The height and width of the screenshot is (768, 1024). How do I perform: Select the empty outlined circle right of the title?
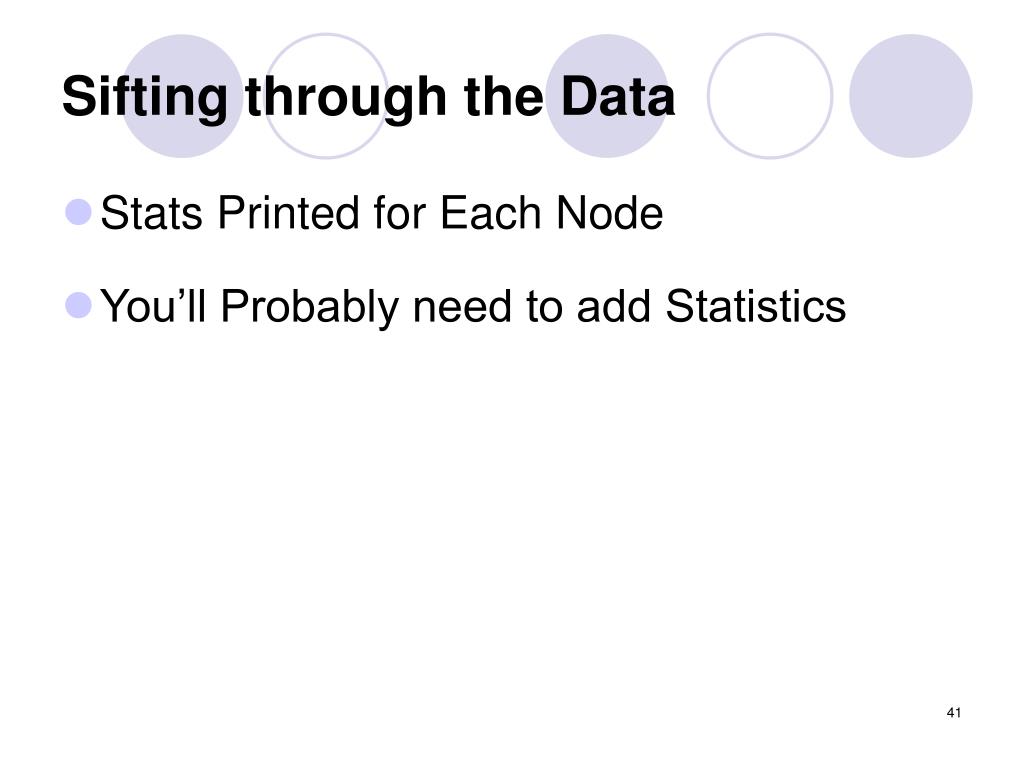pyautogui.click(x=770, y=96)
